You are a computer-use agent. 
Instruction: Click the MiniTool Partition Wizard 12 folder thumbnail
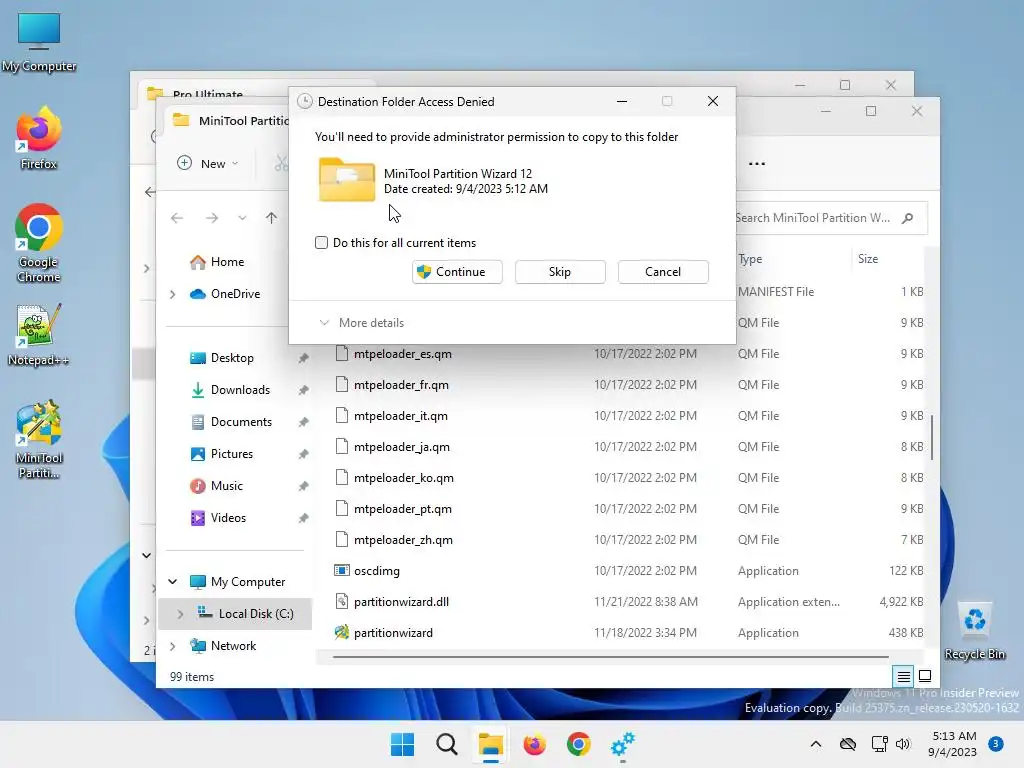[347, 180]
